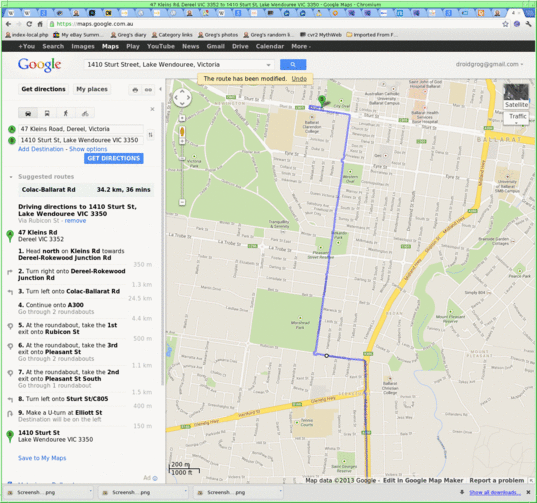Select the driving travel mode icon
This screenshot has height=503, width=537.
point(28,113)
